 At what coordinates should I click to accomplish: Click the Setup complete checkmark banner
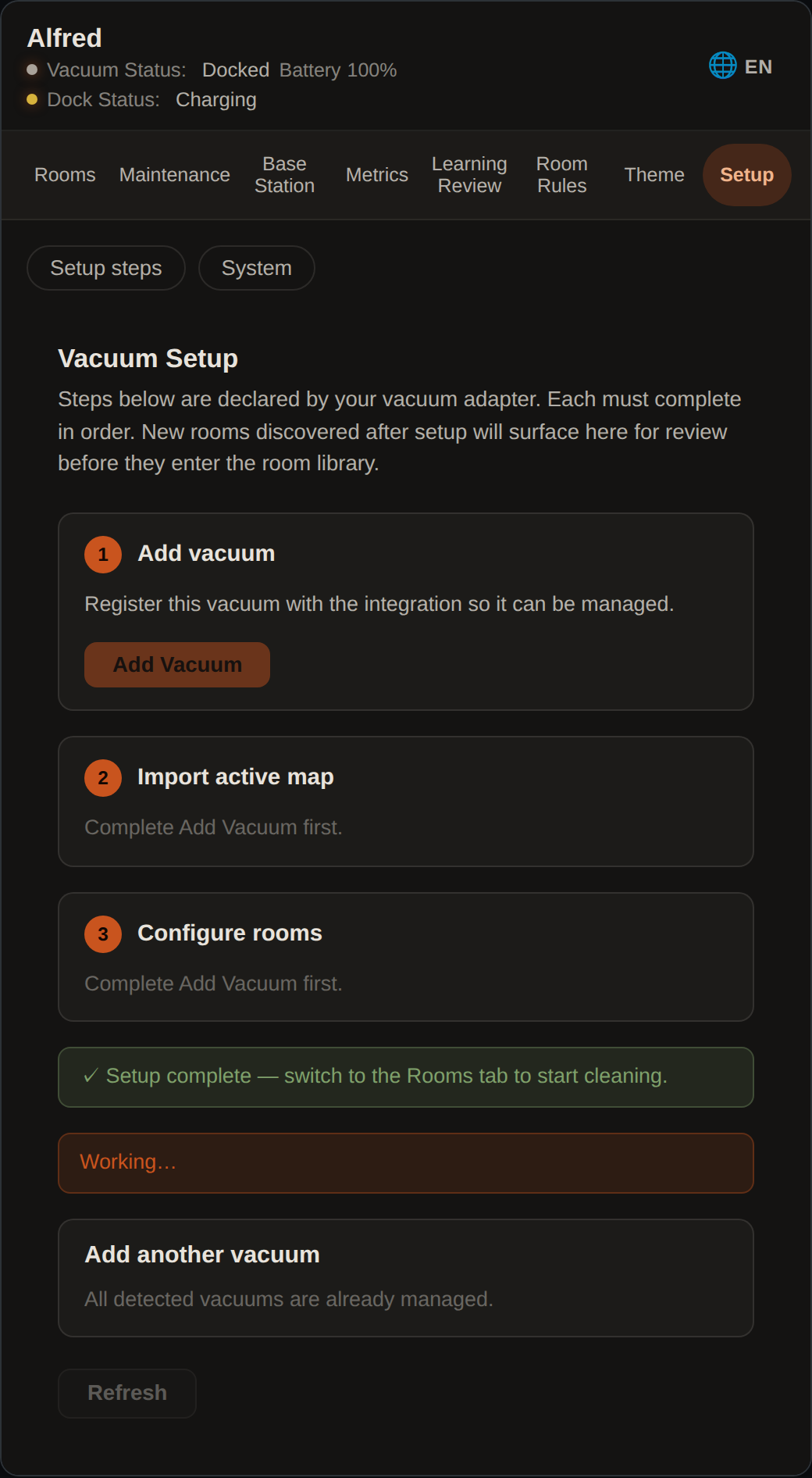pyautogui.click(x=406, y=1077)
